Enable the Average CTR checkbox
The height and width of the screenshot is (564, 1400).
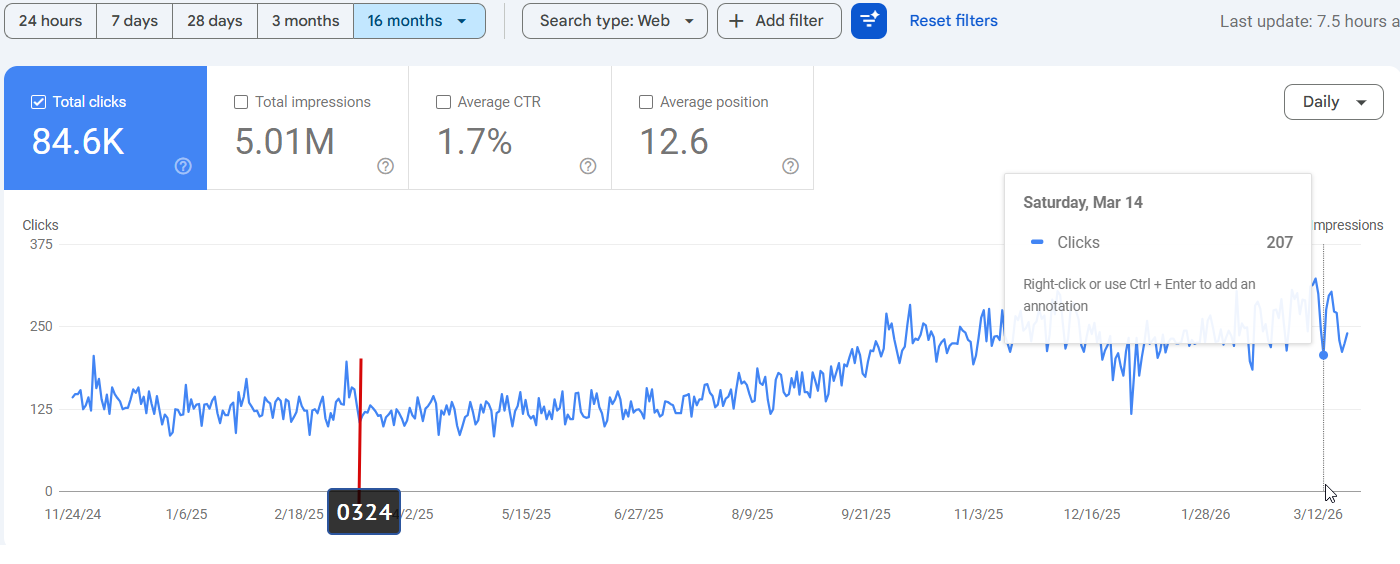click(x=443, y=102)
